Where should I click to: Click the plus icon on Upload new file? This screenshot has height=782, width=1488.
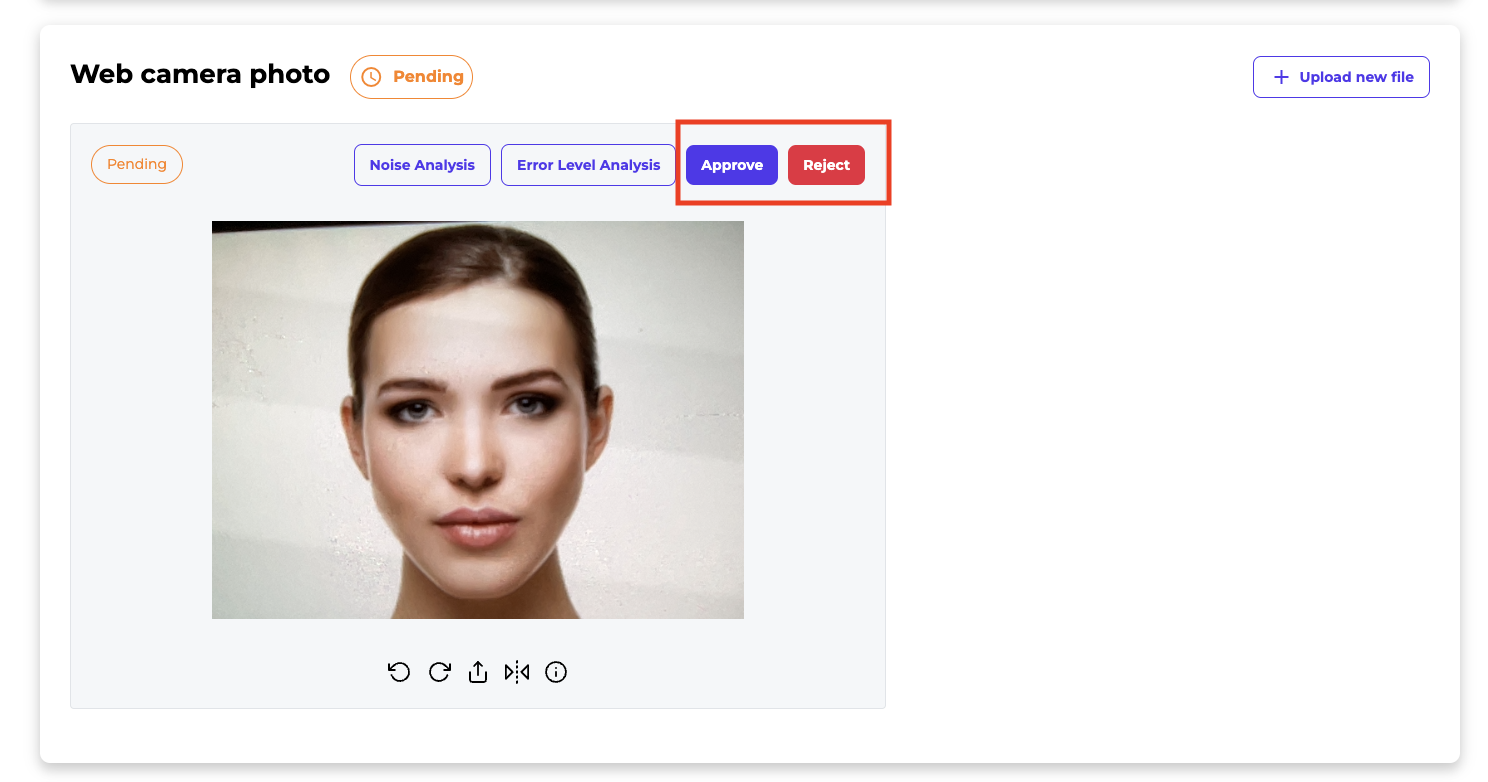tap(1280, 77)
